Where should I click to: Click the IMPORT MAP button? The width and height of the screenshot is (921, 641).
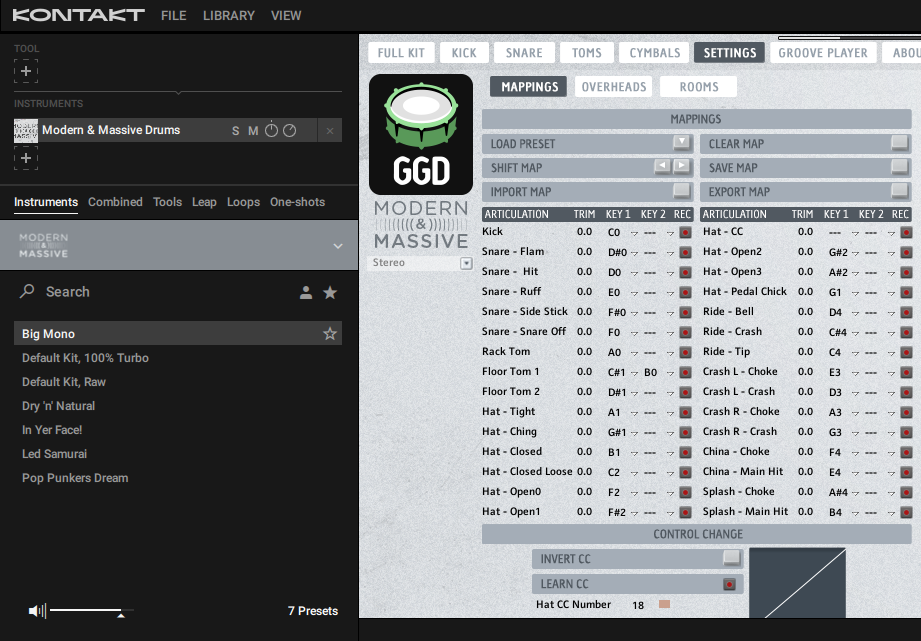682,191
